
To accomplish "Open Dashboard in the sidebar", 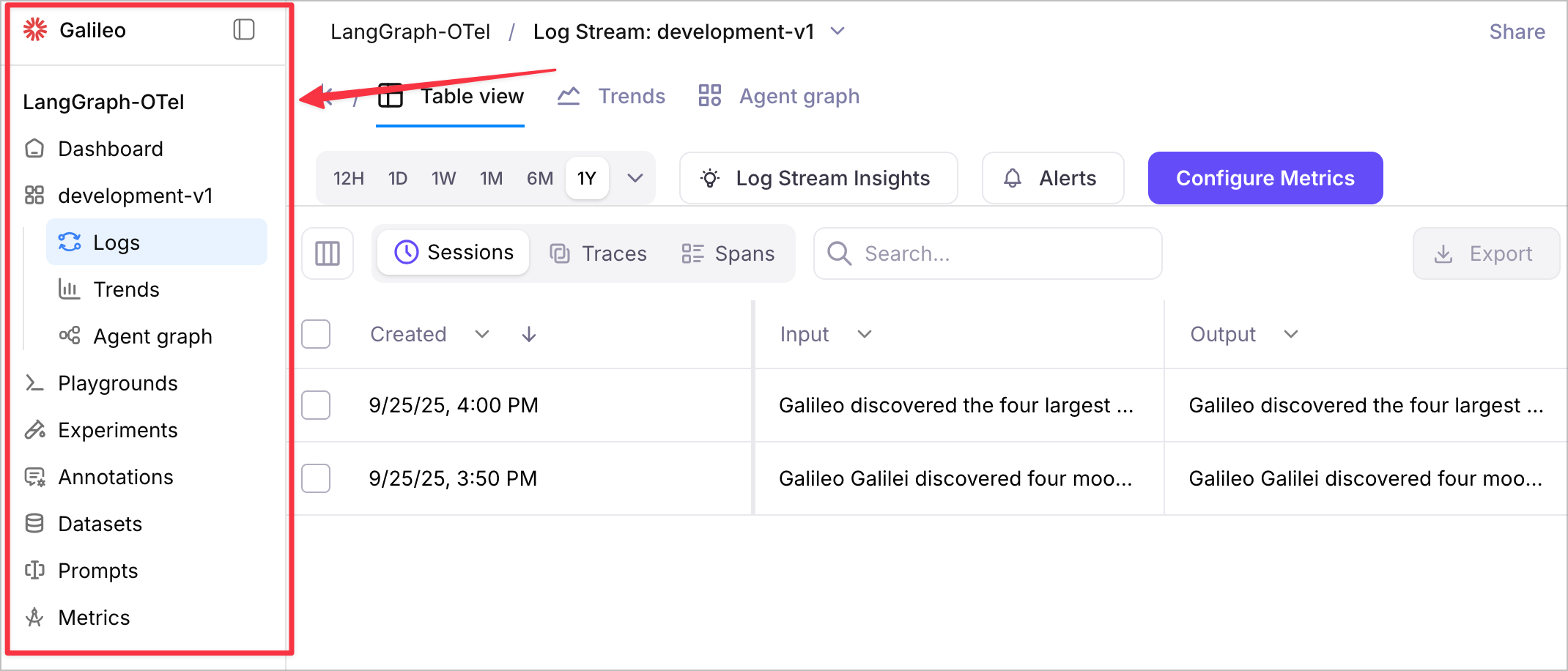I will 111,149.
